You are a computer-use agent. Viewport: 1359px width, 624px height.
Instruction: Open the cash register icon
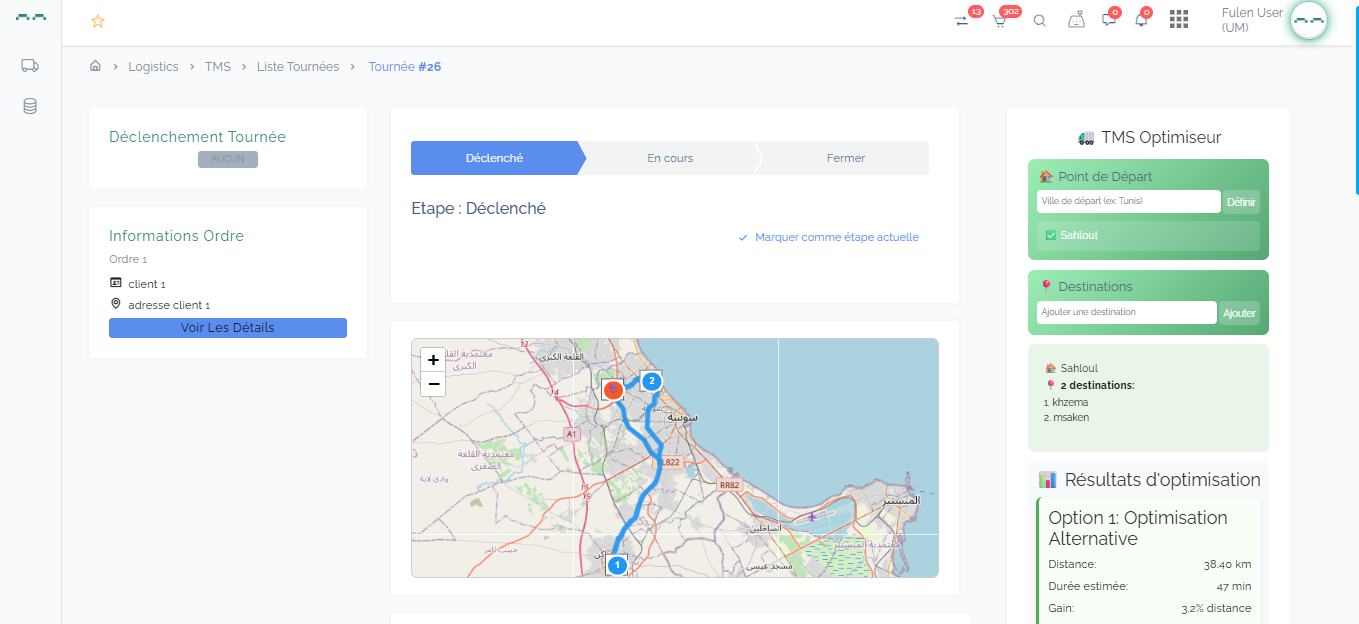pyautogui.click(x=1076, y=20)
